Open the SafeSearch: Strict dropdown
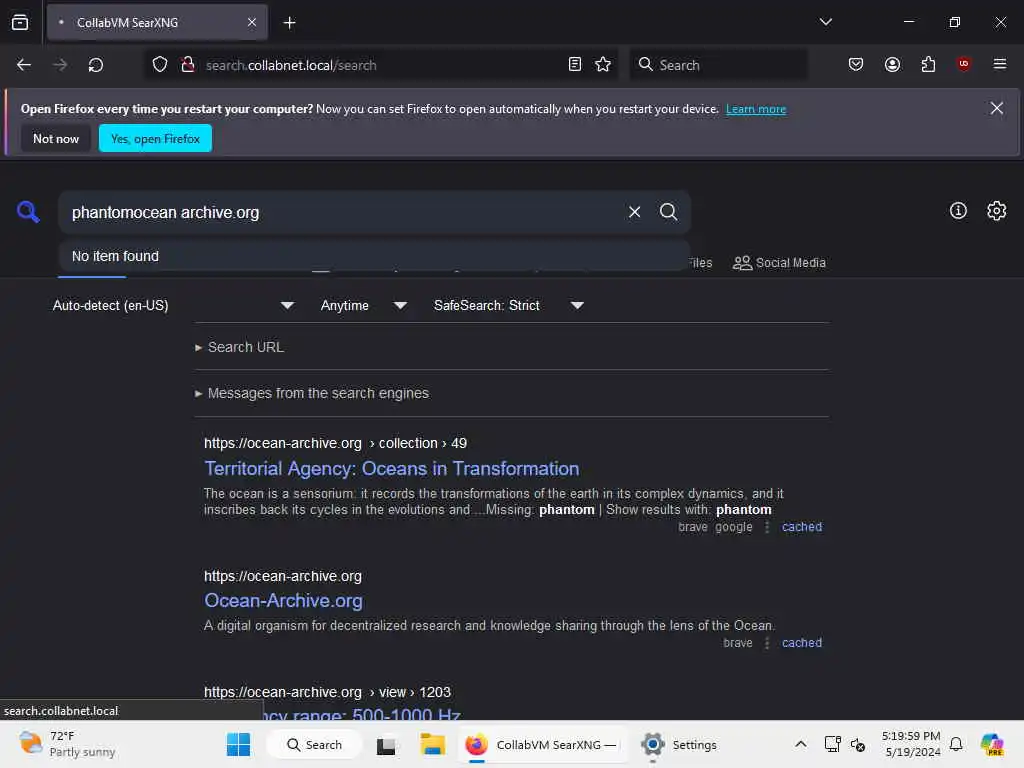 [508, 306]
